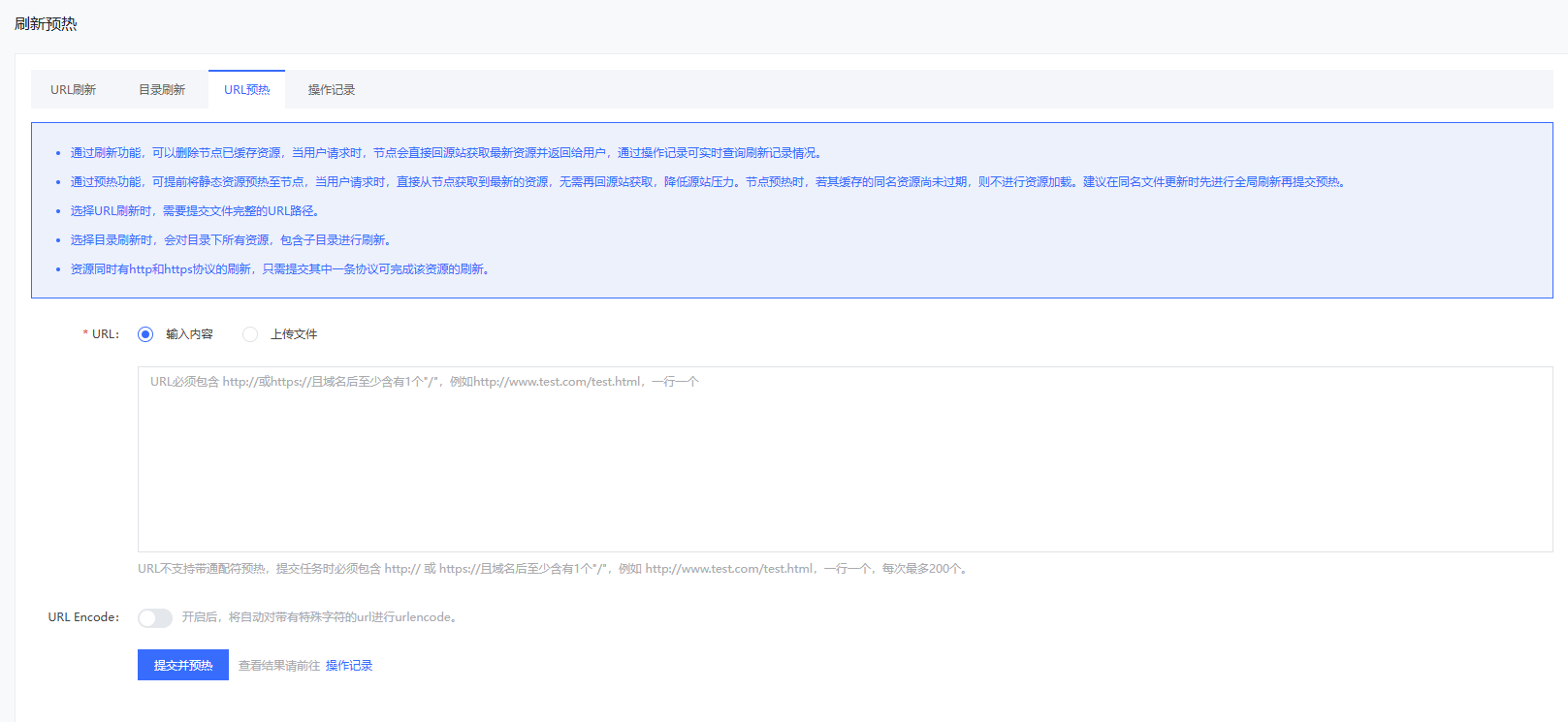
Task: Focus the URL input text area
Action: pos(844,459)
